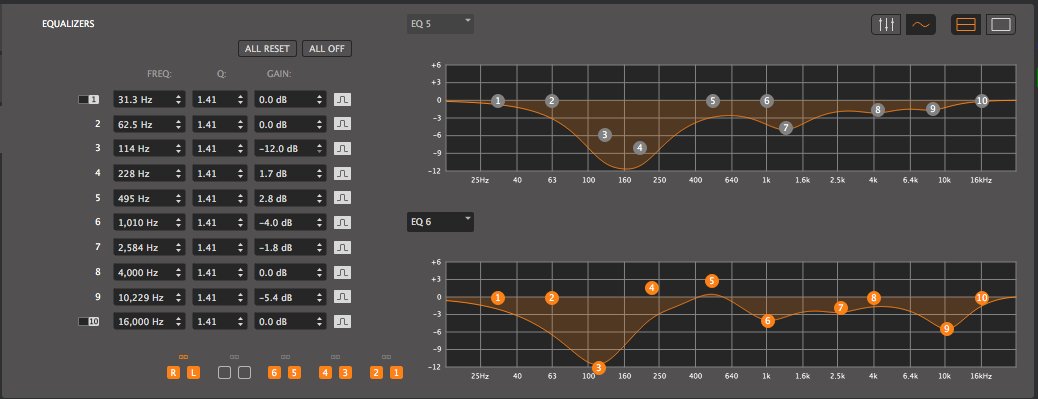Open the EQ 6 dropdown
1038x399 pixels.
440,222
